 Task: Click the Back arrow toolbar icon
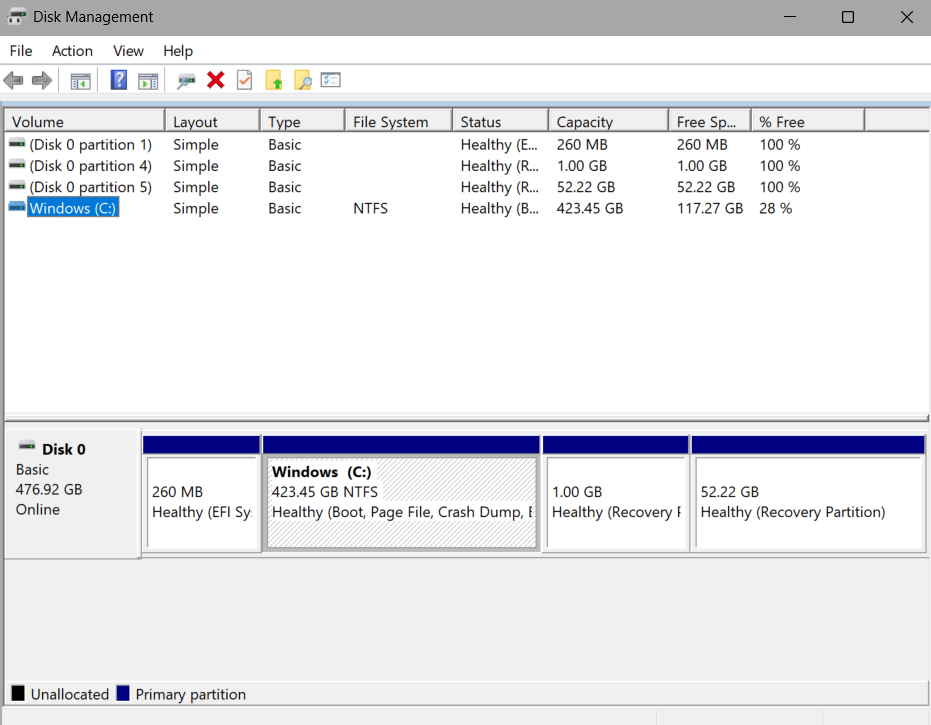click(x=13, y=80)
